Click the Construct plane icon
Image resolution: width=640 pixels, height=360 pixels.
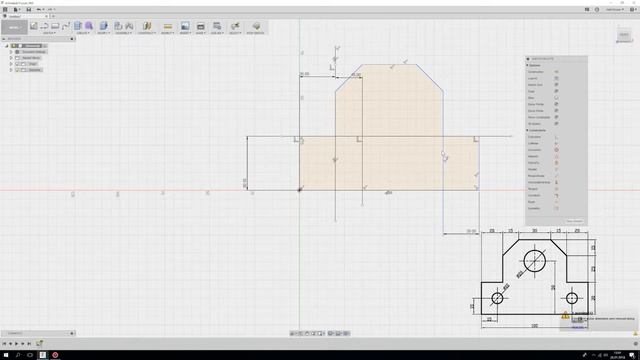pyautogui.click(x=147, y=26)
